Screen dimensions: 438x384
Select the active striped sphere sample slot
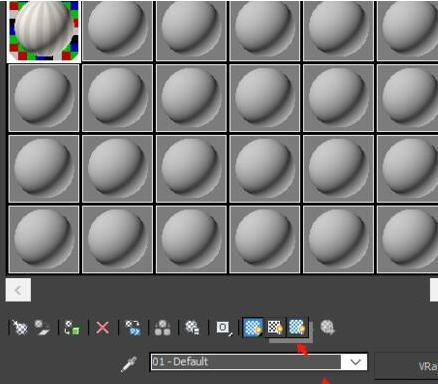click(x=44, y=31)
